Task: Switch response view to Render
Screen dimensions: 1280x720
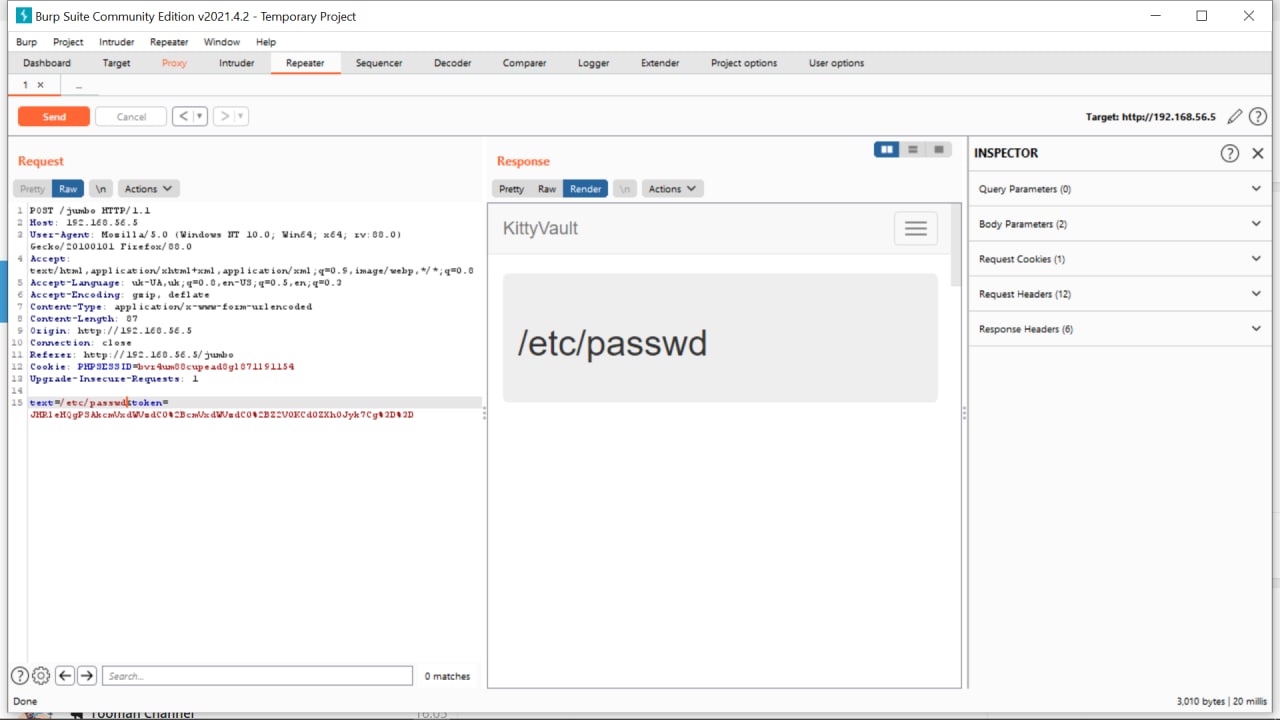Action: (x=586, y=189)
